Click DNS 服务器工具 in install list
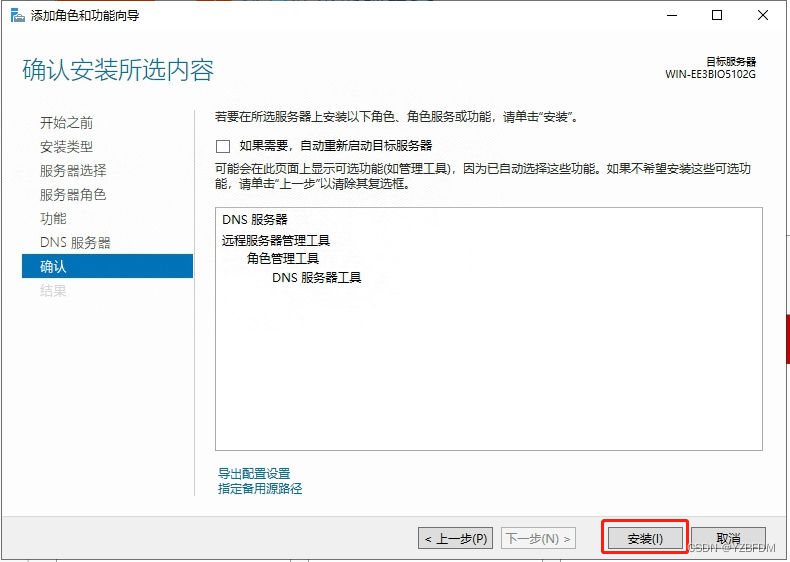The height and width of the screenshot is (562, 790). pyautogui.click(x=316, y=277)
